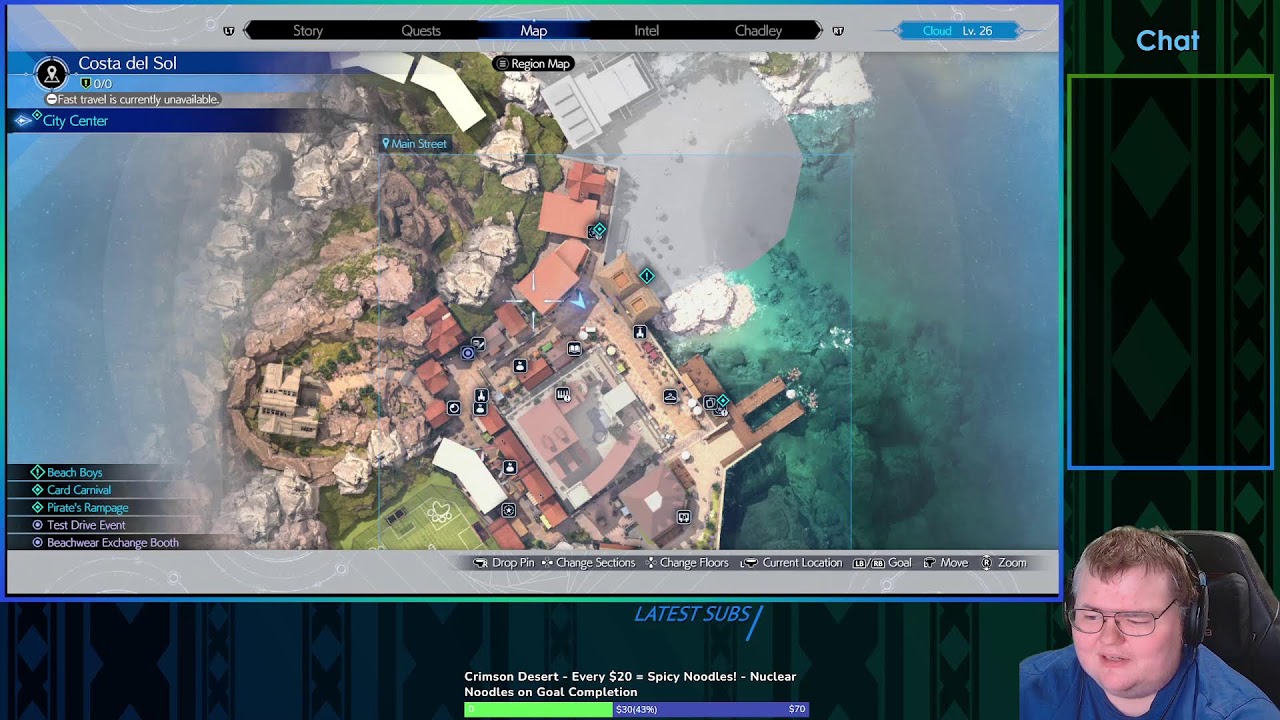Image resolution: width=1280 pixels, height=720 pixels.
Task: Click the Move control hint
Action: coord(945,563)
